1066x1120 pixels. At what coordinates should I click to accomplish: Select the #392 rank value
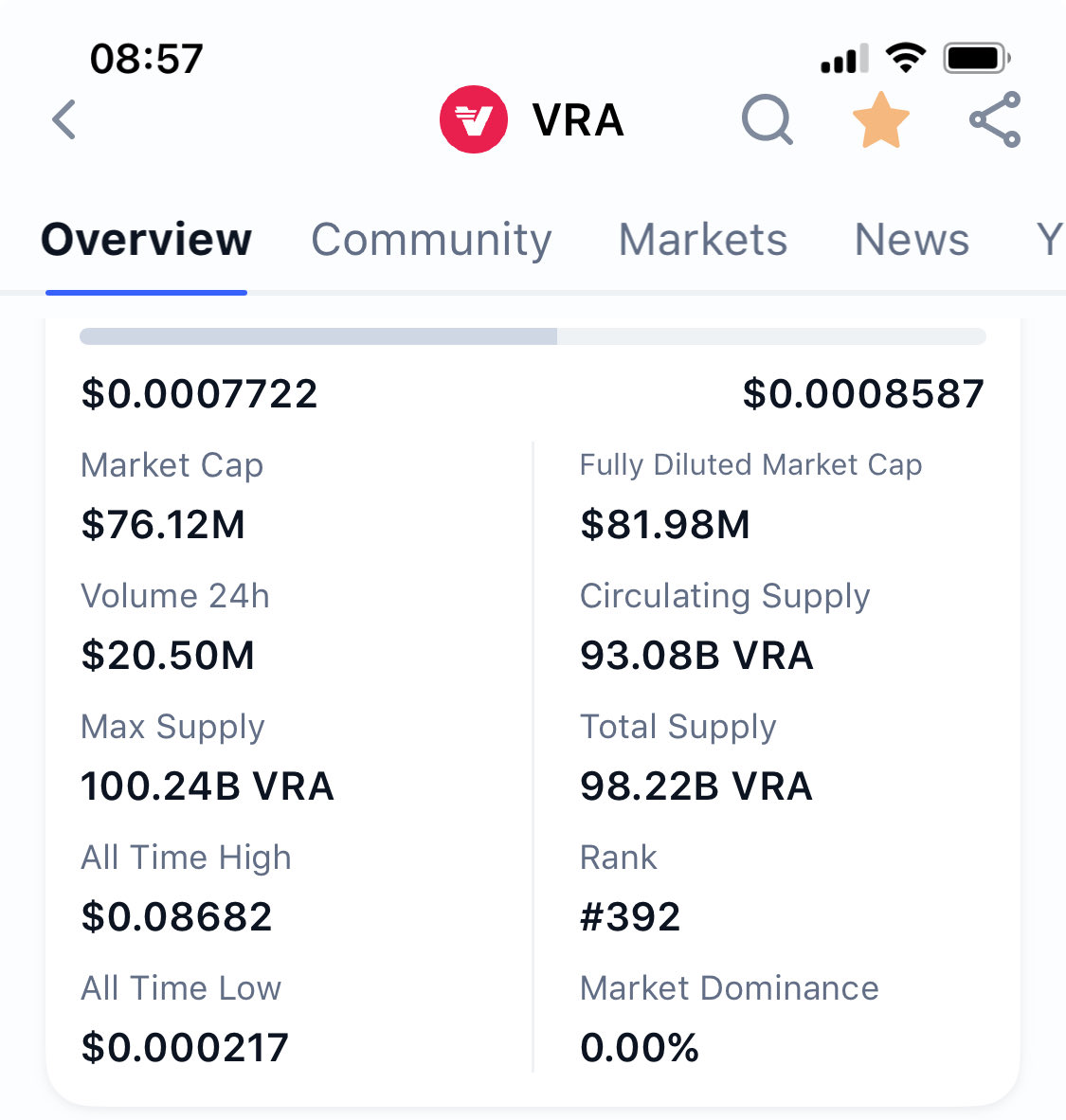[x=630, y=916]
